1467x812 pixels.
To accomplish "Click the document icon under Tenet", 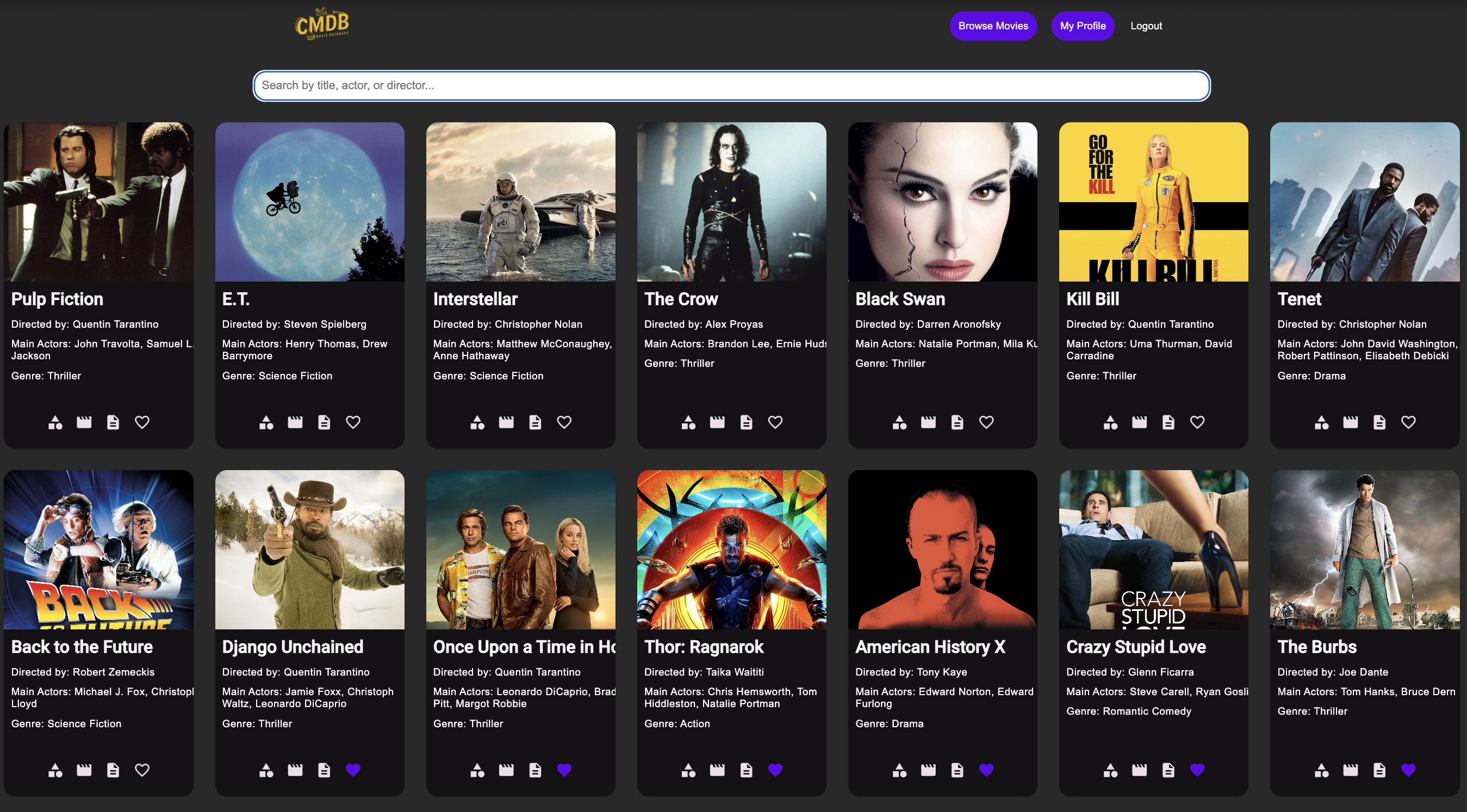I will [x=1379, y=422].
